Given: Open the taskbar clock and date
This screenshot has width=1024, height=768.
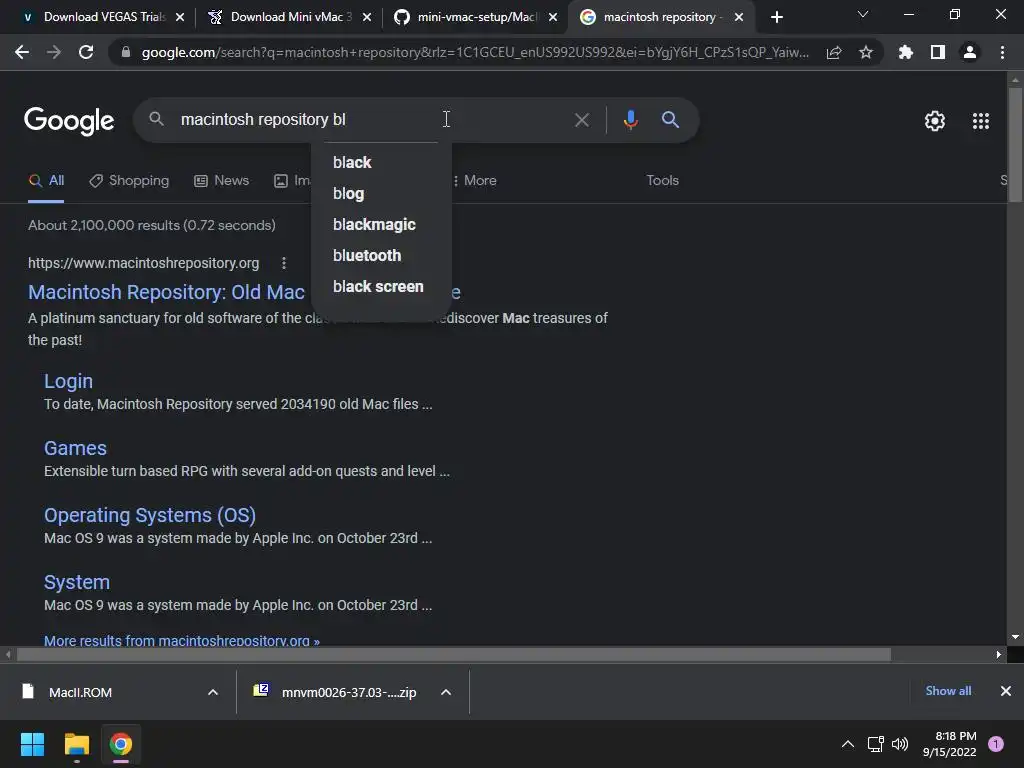Looking at the screenshot, I should coord(950,744).
